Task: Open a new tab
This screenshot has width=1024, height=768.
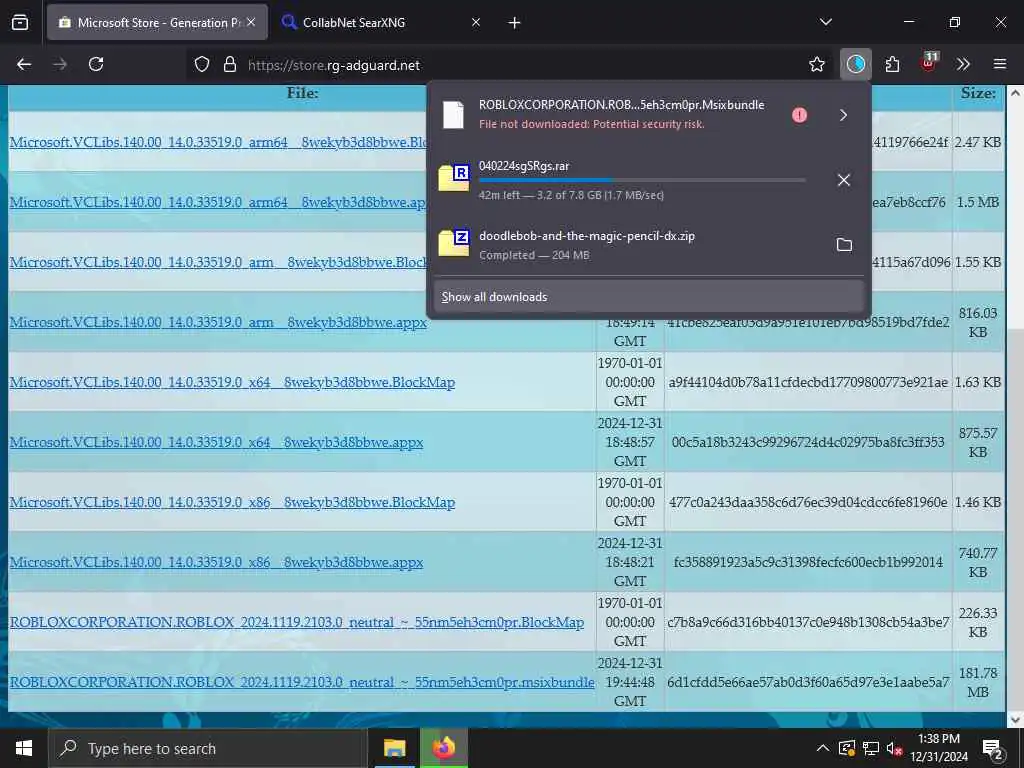Action: tap(514, 23)
